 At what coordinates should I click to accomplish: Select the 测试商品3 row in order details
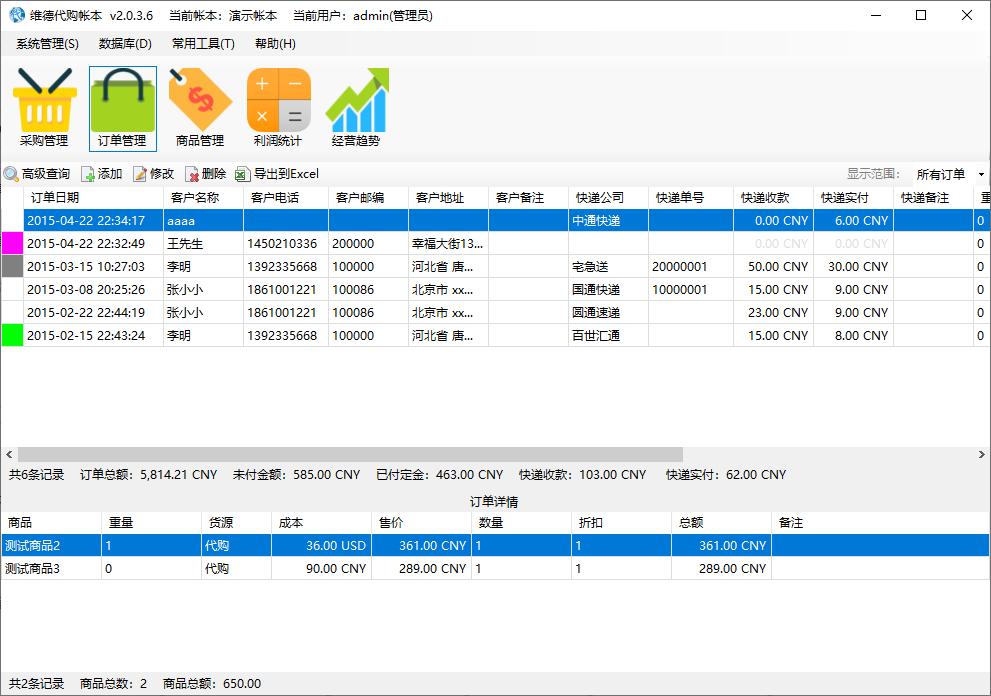point(50,568)
